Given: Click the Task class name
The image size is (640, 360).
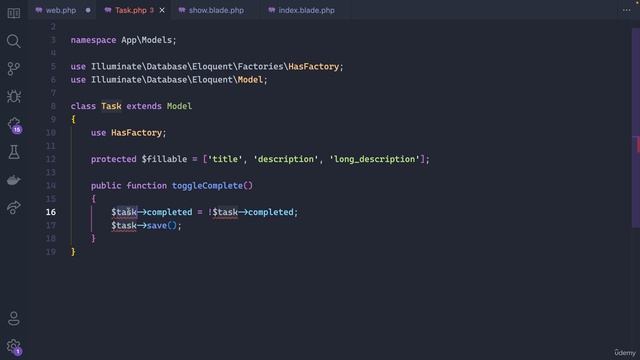Looking at the screenshot, I should click(111, 106).
